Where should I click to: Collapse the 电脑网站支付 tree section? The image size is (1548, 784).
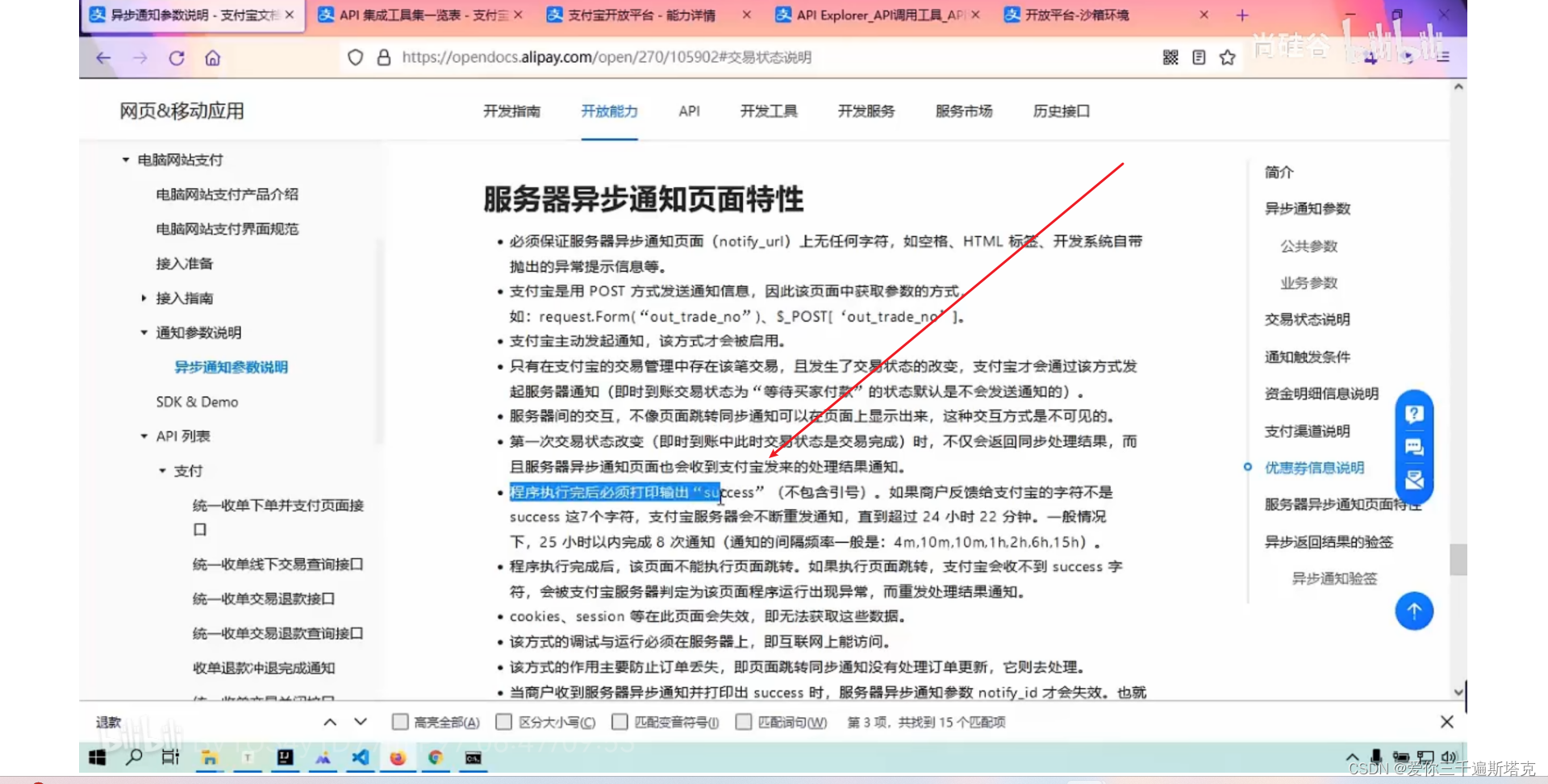click(x=126, y=160)
